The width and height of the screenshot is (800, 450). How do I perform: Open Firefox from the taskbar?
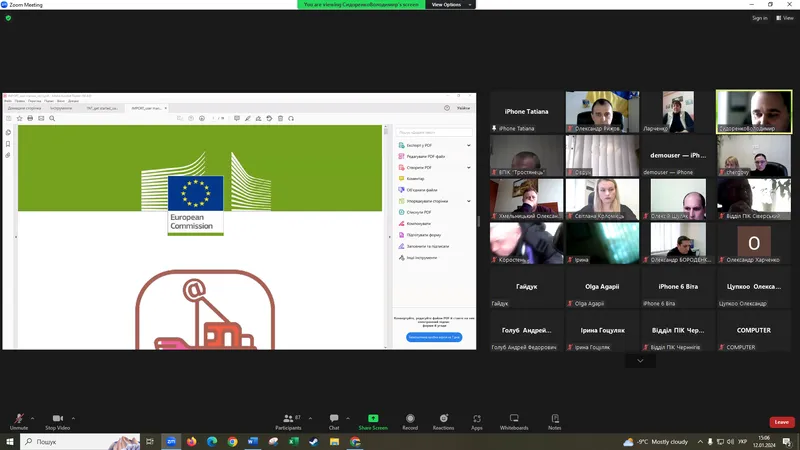pyautogui.click(x=191, y=442)
